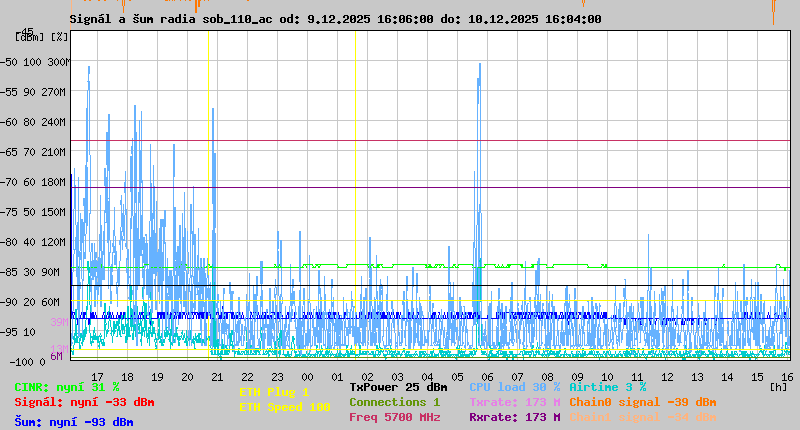Click the hour '17' x-axis label
Image resolution: width=800 pixels, height=430 pixels.
pyautogui.click(x=97, y=377)
